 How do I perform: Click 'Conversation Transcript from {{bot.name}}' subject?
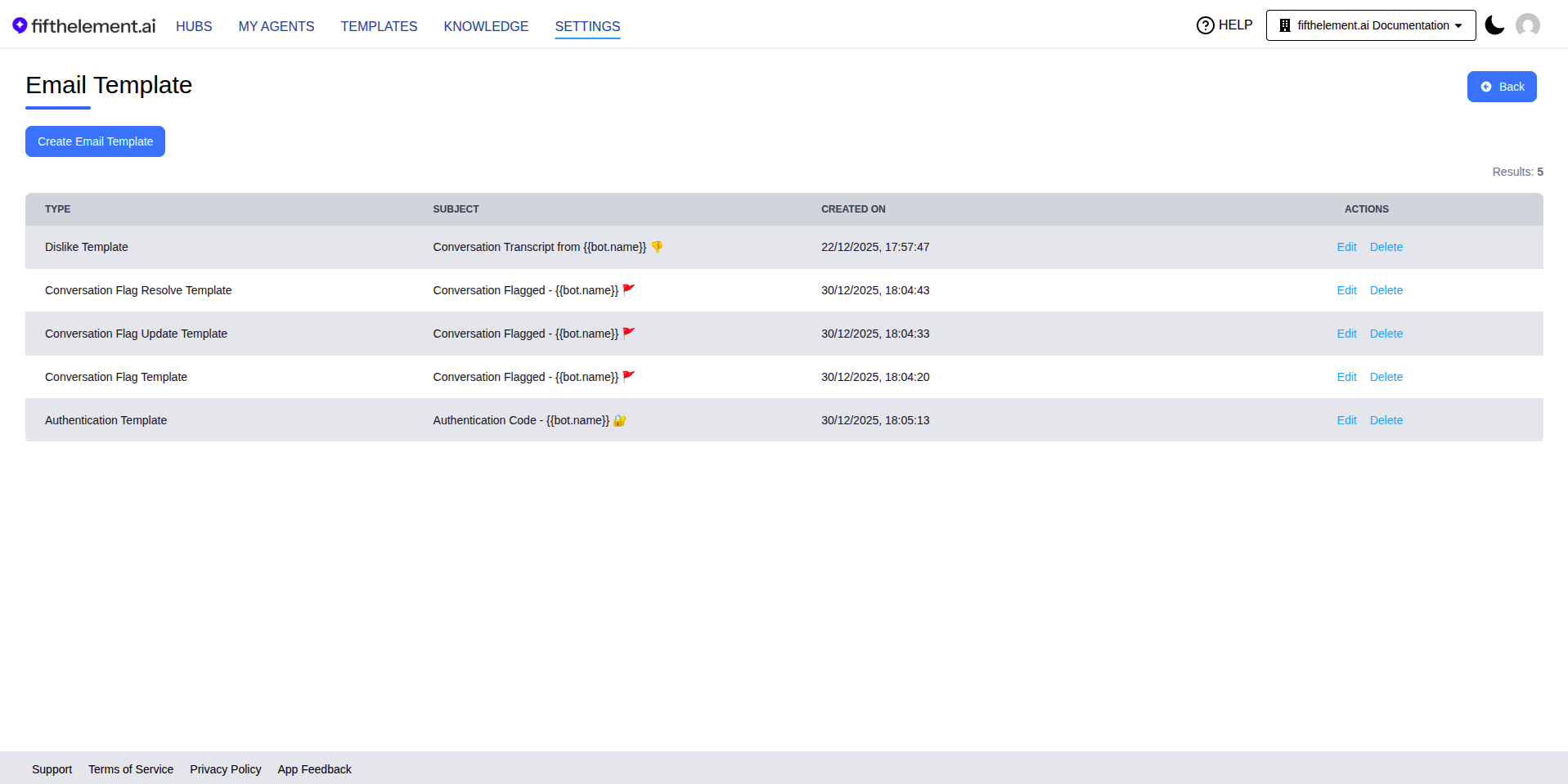tap(547, 247)
